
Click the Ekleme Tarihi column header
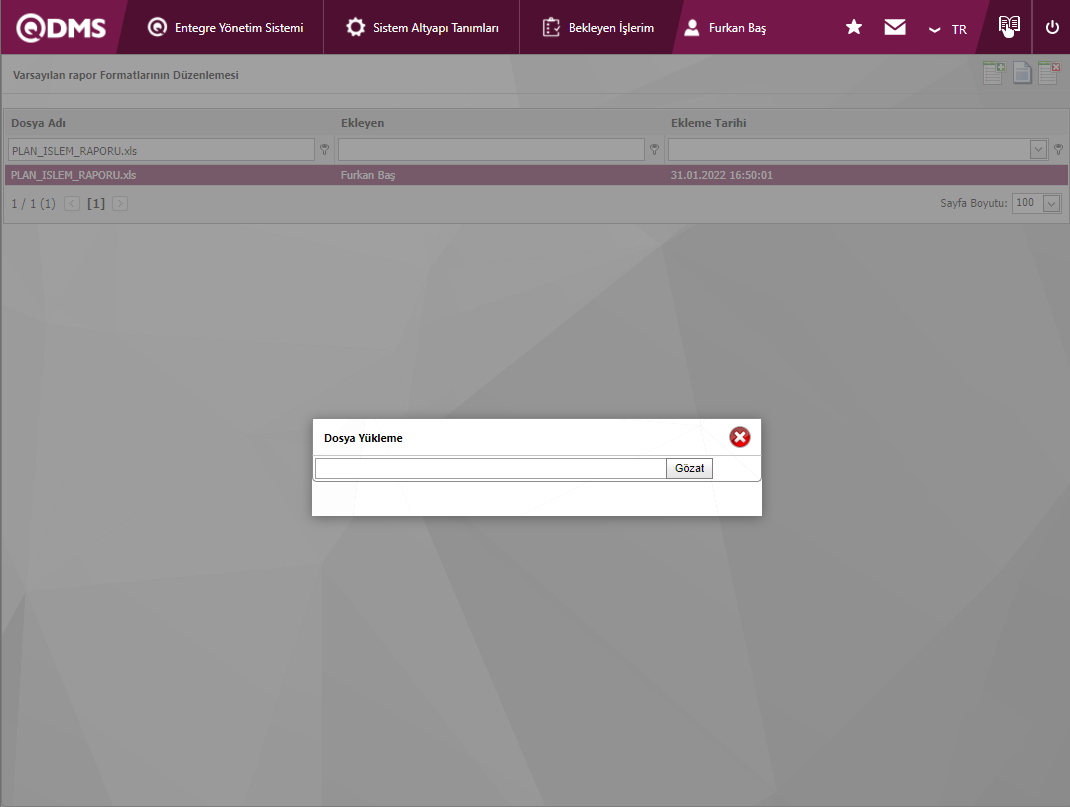[708, 123]
